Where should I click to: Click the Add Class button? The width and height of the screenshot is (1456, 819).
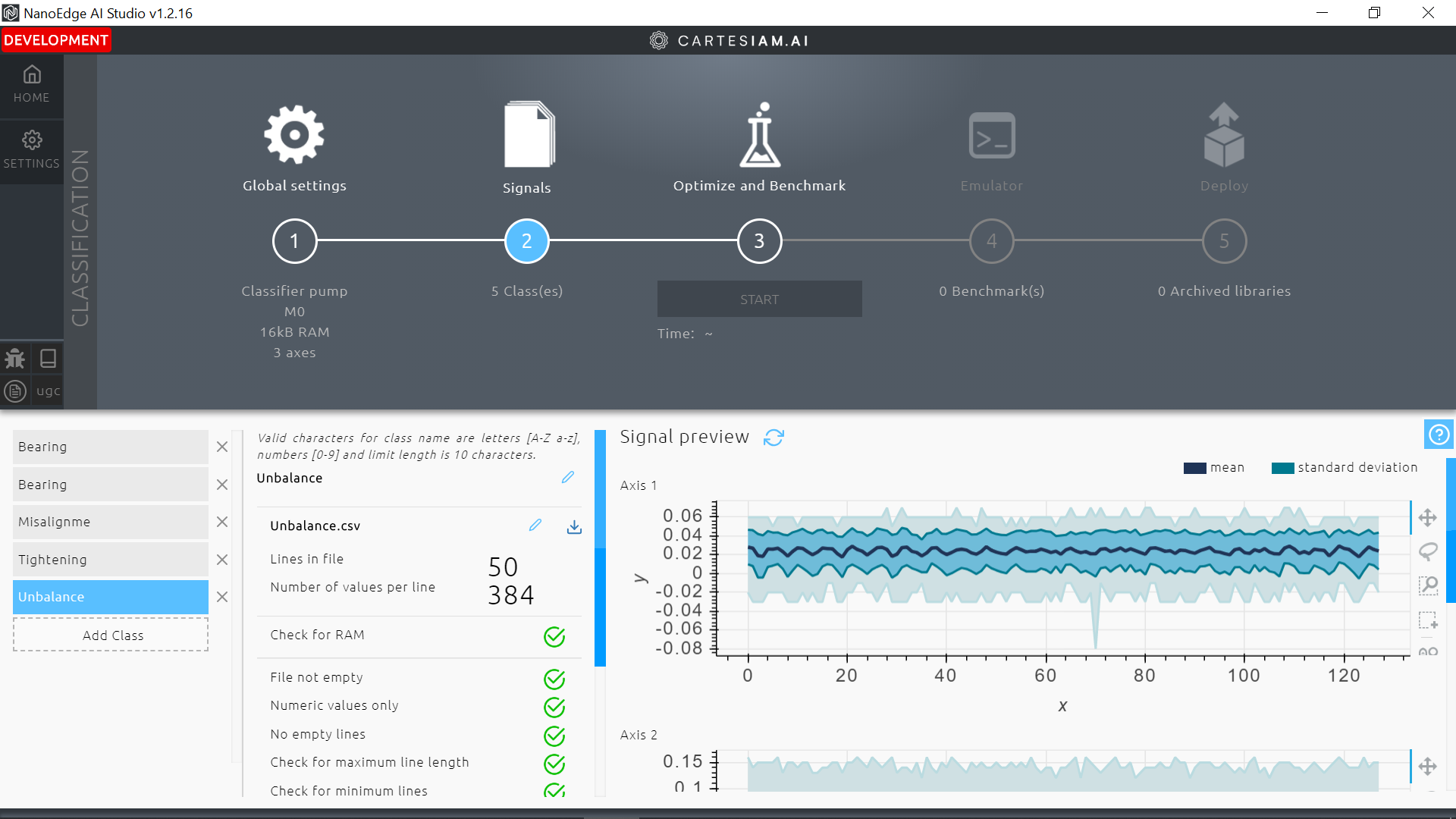(x=111, y=635)
